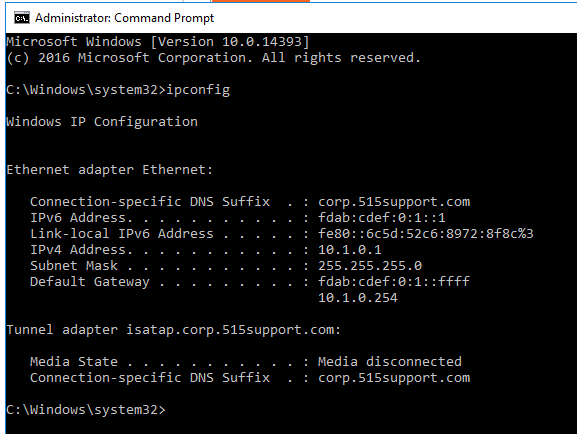
Task: Click the IPv4 address 10.1.0.1
Action: 350,250
